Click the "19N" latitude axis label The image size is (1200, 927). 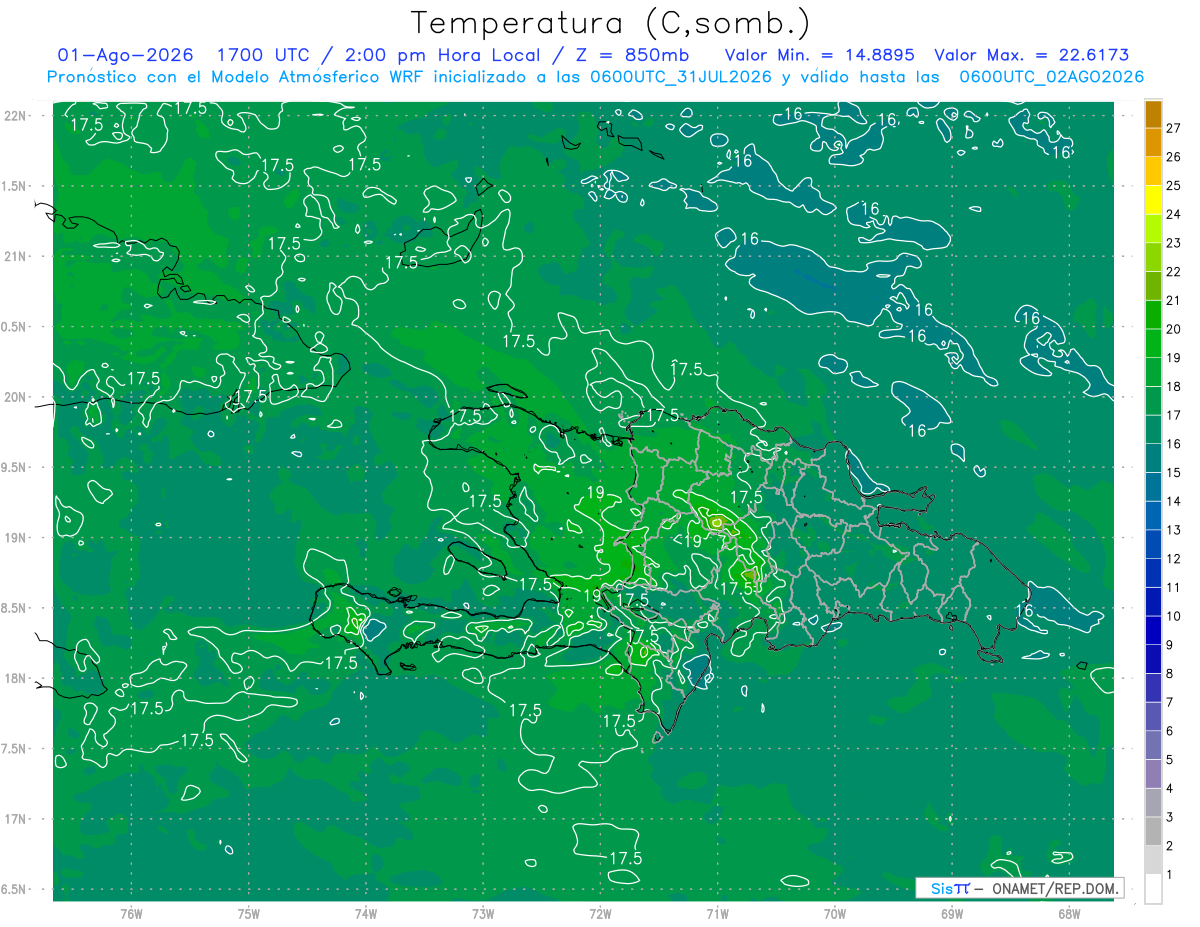tap(15, 538)
